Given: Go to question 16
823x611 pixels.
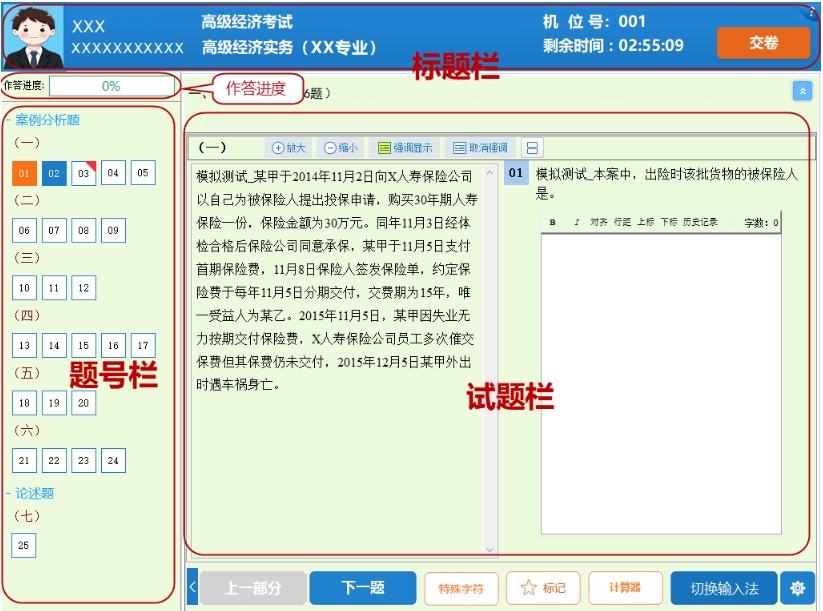Looking at the screenshot, I should (x=113, y=345).
